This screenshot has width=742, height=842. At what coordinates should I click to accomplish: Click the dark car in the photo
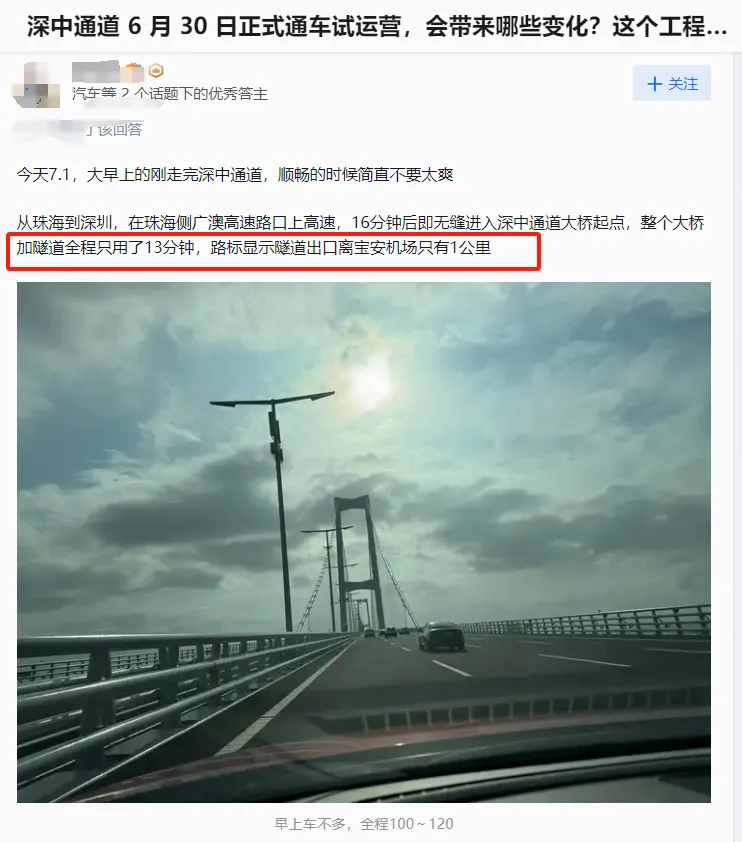441,636
